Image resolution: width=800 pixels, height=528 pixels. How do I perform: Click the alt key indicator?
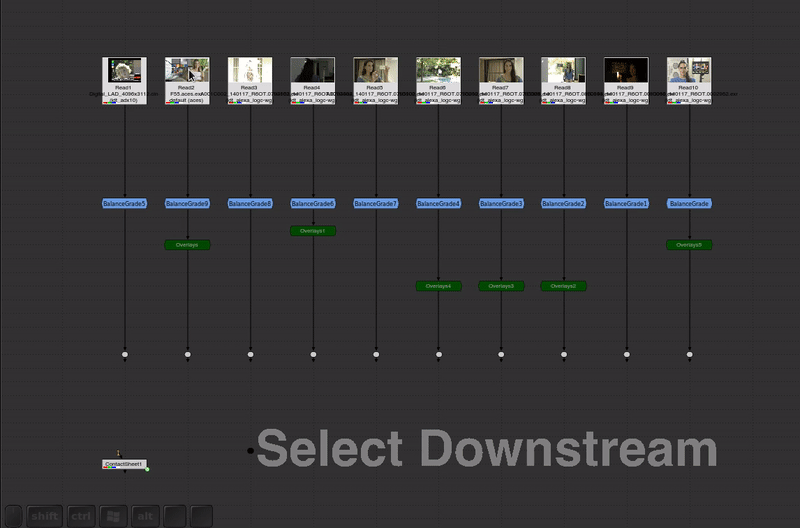click(x=145, y=516)
